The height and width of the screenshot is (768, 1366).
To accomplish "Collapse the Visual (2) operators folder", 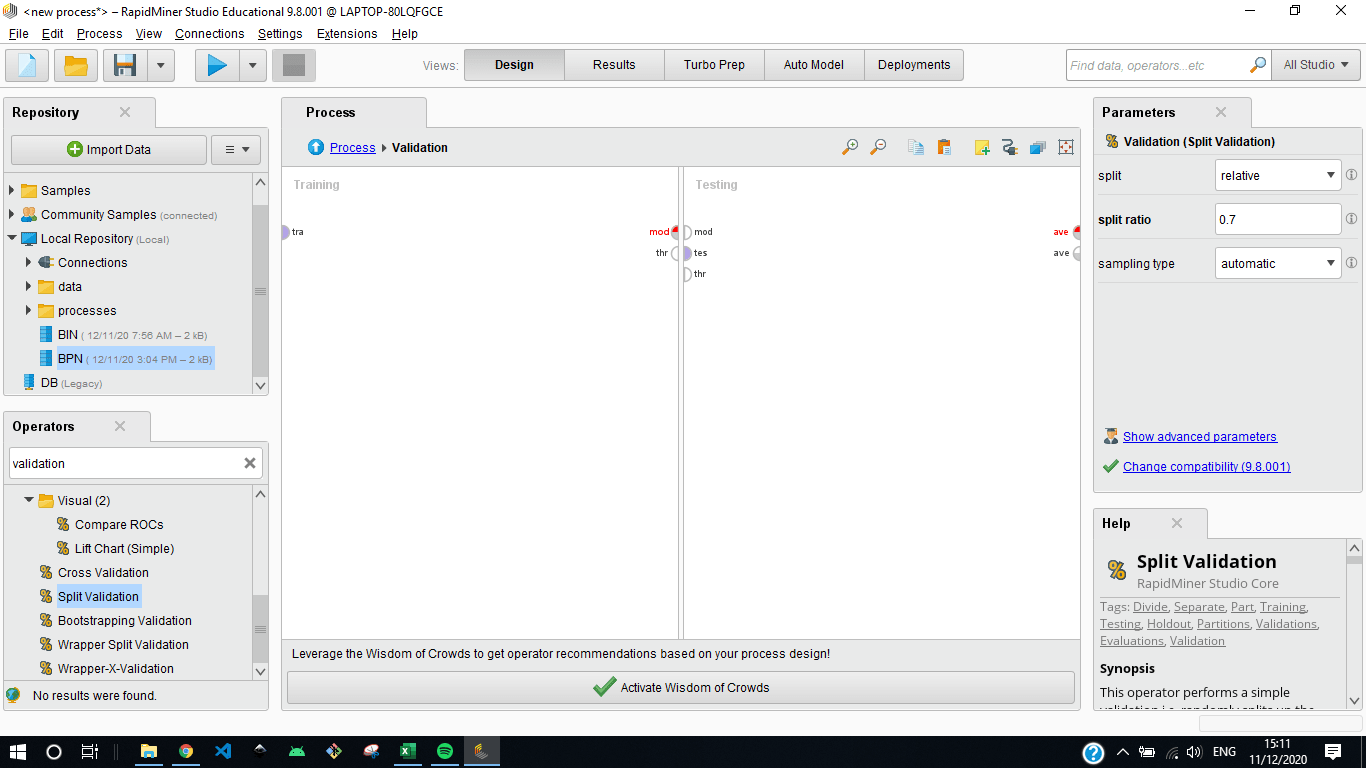I will [29, 500].
